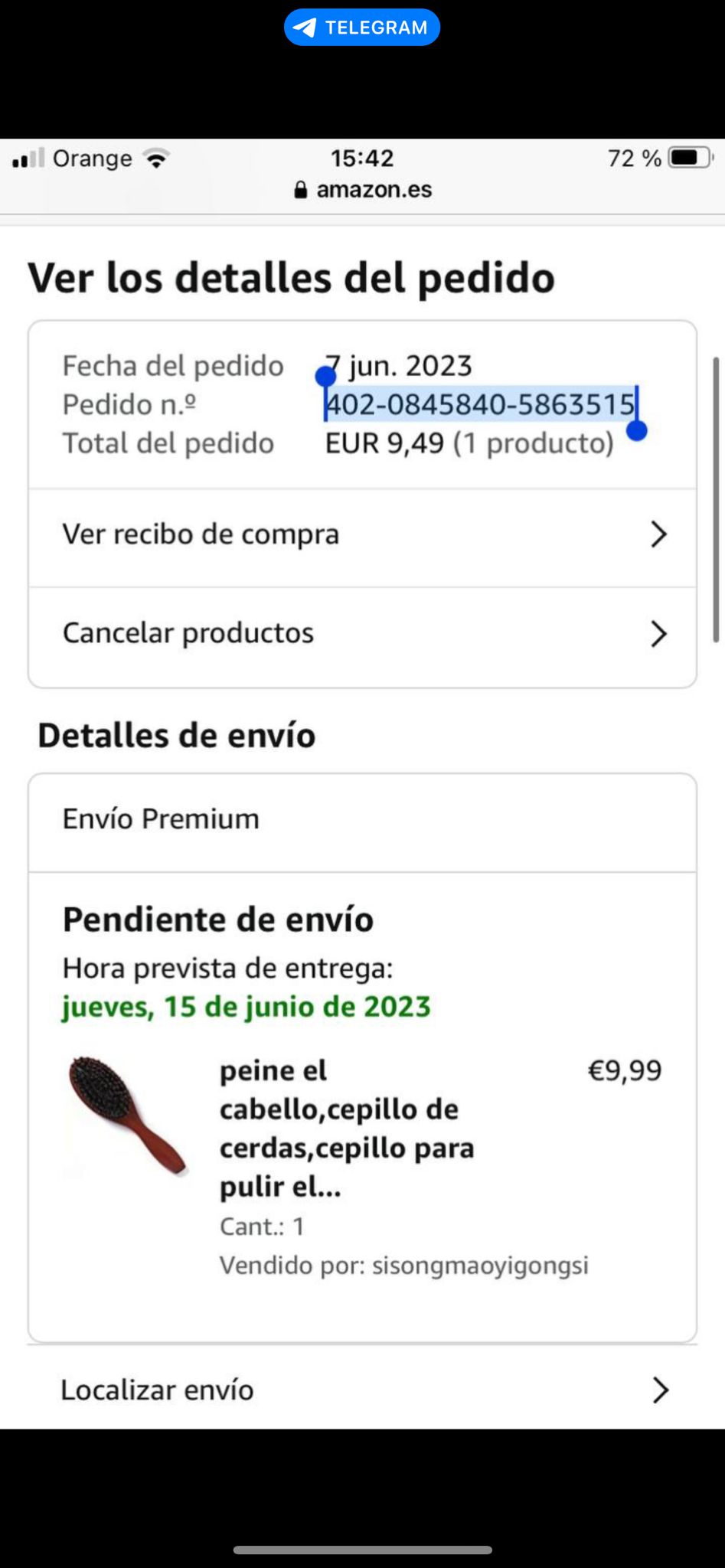Viewport: 725px width, 1568px height.
Task: Open Ver recibo de compra
Action: pyautogui.click(x=201, y=534)
